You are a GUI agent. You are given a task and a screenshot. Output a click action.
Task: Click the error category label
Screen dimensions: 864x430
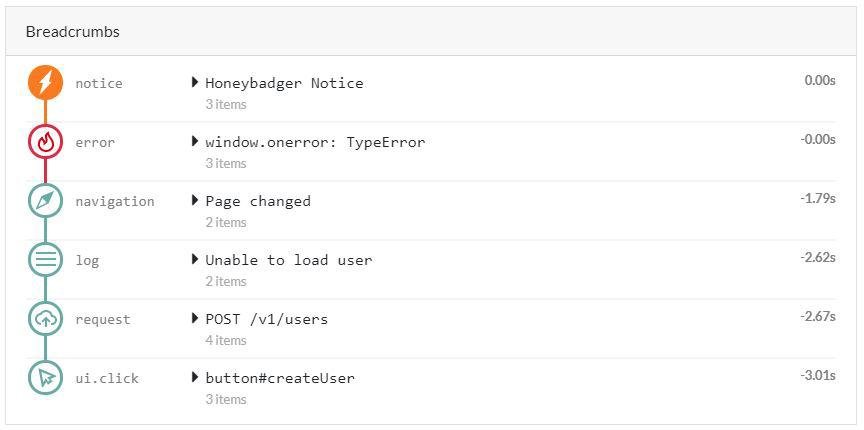pos(95,143)
